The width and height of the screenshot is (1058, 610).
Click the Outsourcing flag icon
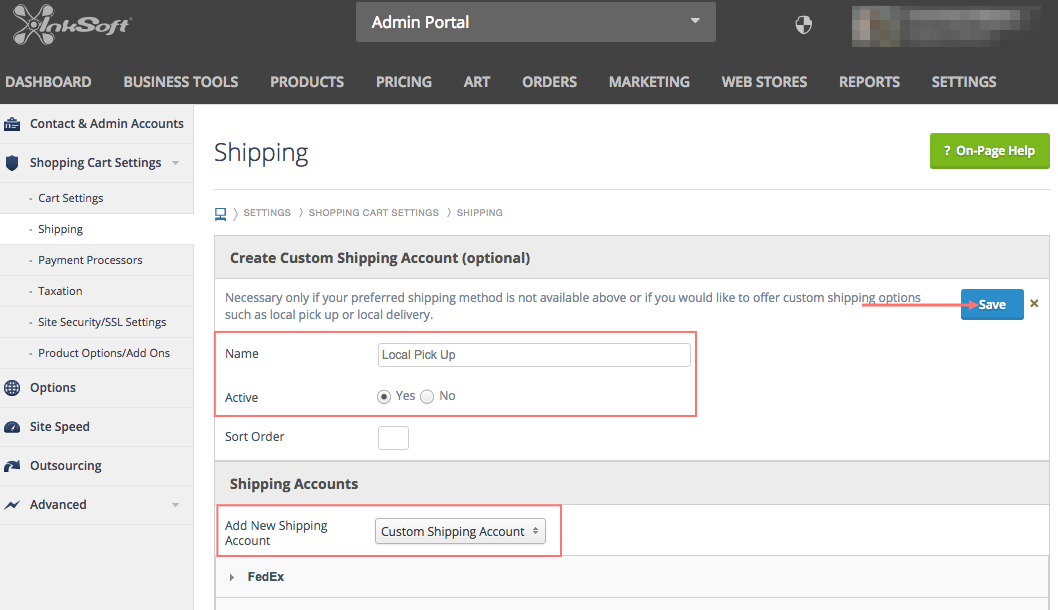tap(12, 465)
